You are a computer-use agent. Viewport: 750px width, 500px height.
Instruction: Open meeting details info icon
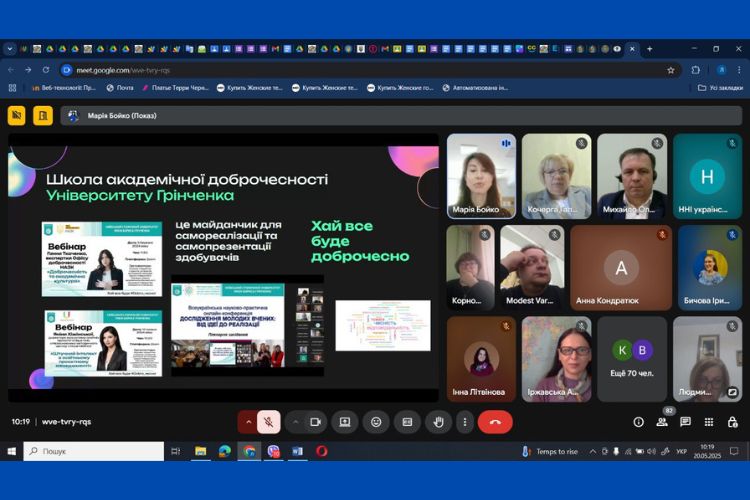pos(638,422)
